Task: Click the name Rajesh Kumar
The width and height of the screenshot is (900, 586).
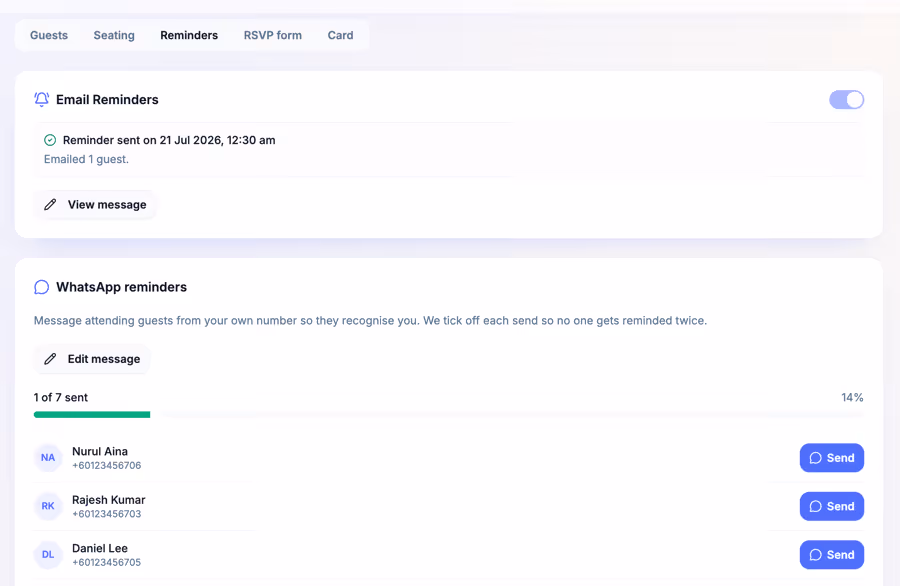Action: click(108, 500)
